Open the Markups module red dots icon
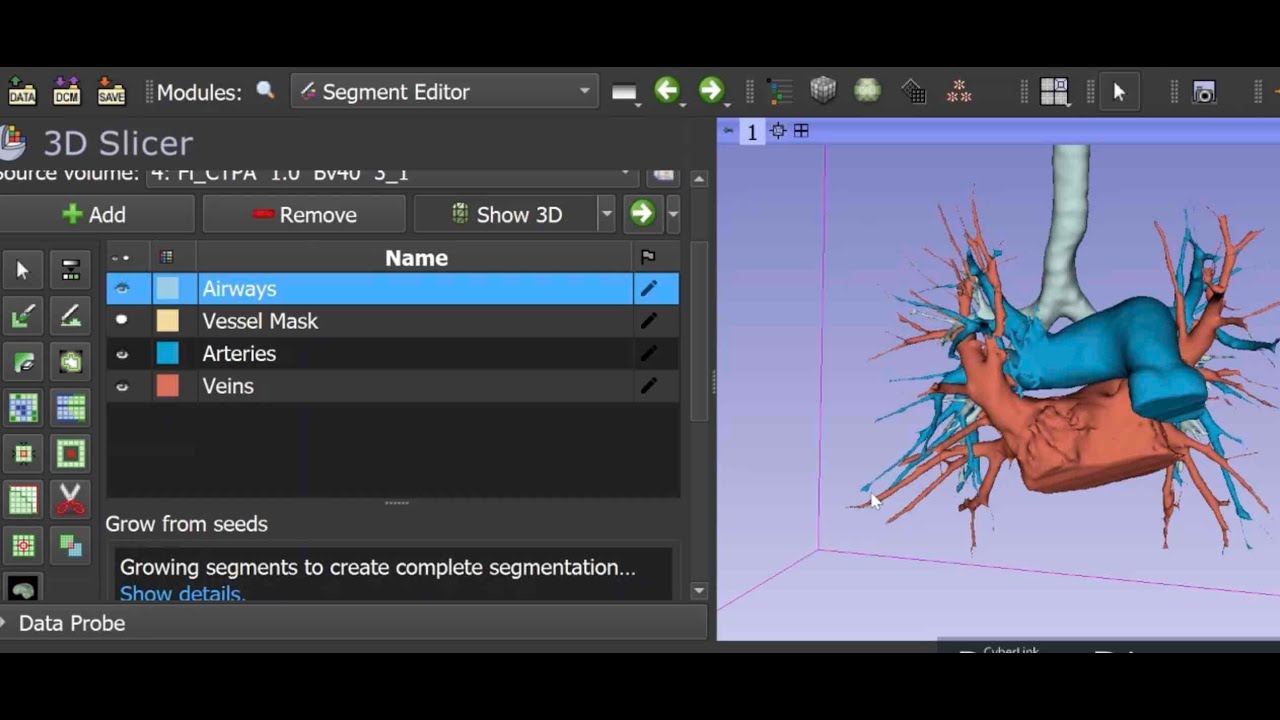Viewport: 1280px width, 720px height. (x=959, y=91)
